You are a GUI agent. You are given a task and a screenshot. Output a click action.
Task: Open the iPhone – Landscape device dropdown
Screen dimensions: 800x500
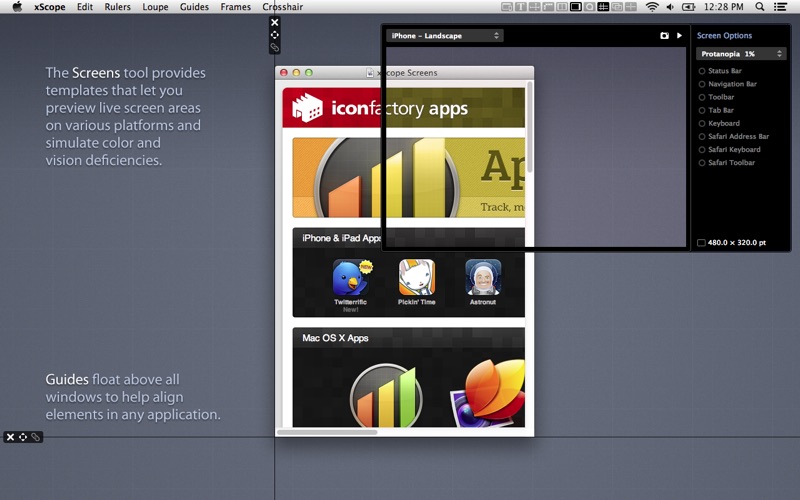click(x=445, y=36)
